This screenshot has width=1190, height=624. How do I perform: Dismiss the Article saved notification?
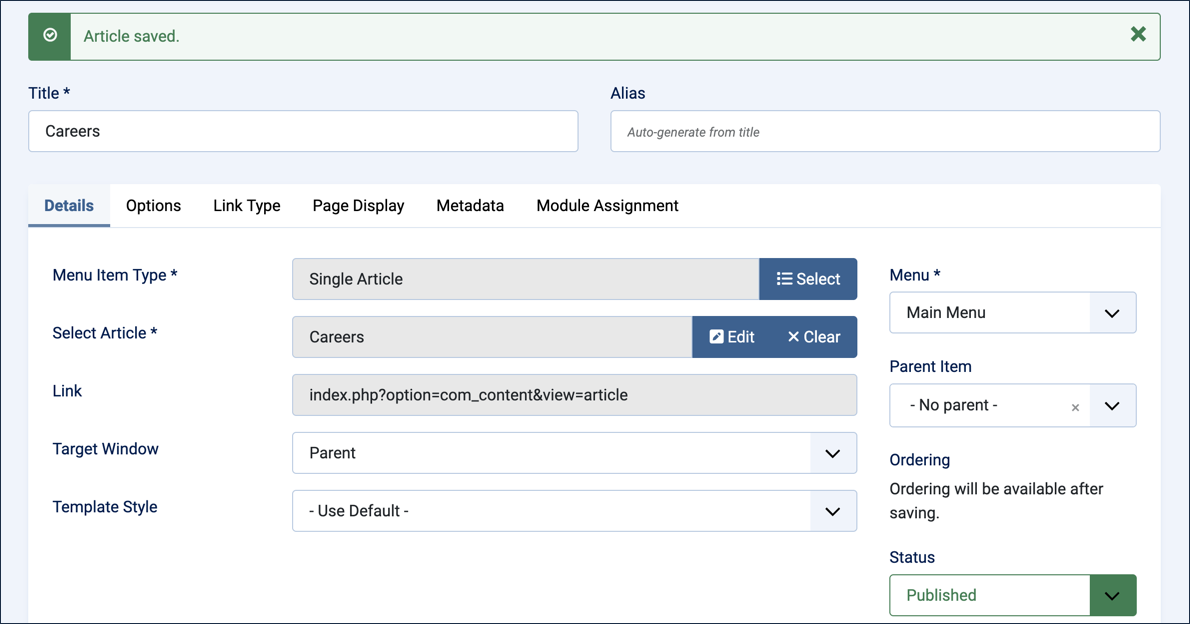1138,34
